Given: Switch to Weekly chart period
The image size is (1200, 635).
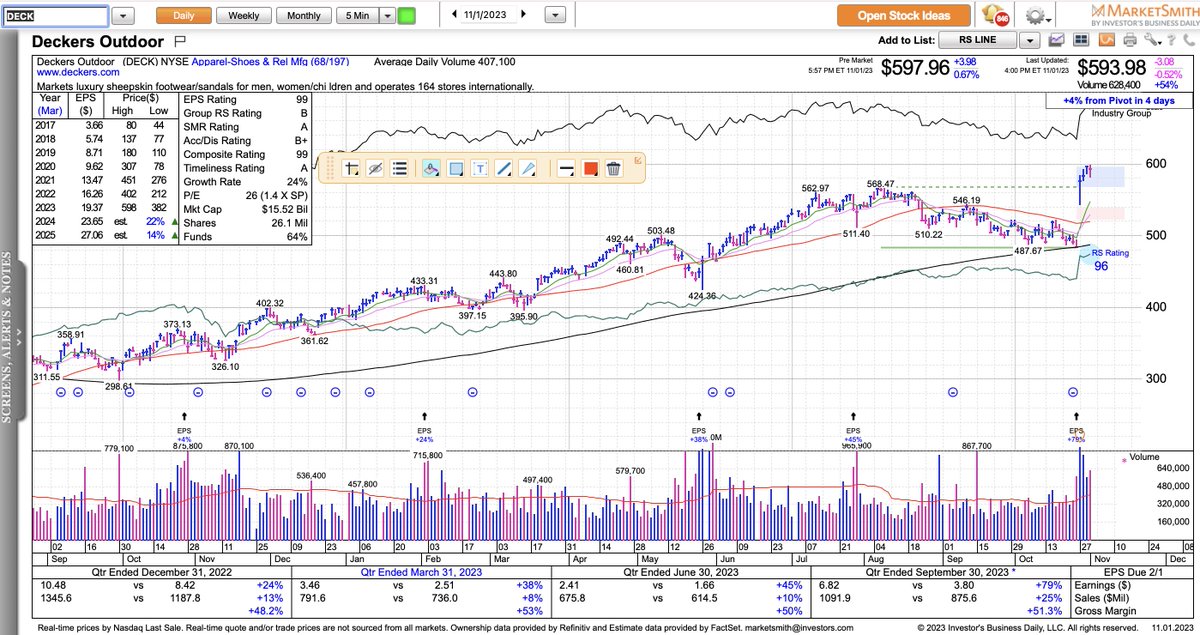Looking at the screenshot, I should pos(244,16).
